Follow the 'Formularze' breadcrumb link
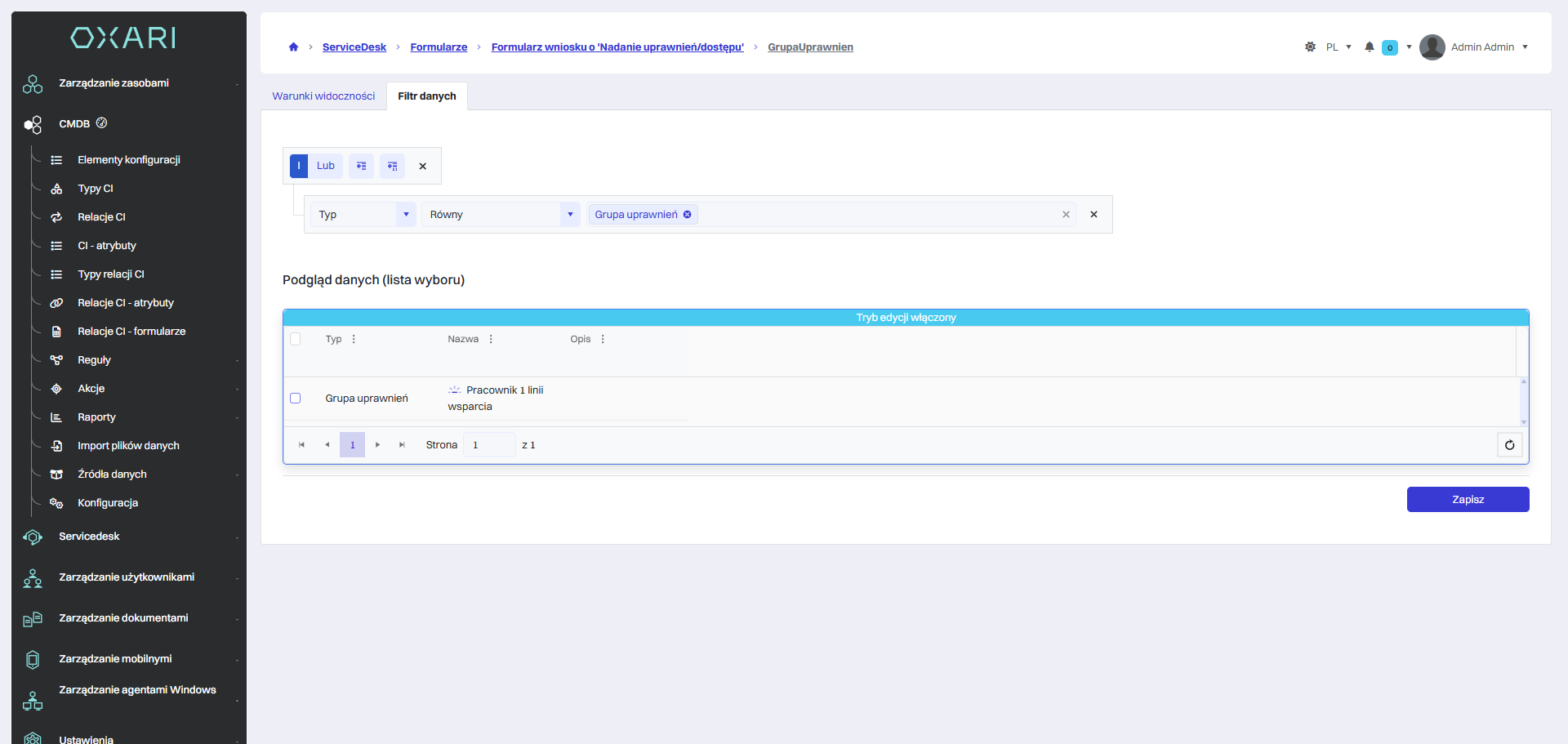The height and width of the screenshot is (744, 1568). 439,47
